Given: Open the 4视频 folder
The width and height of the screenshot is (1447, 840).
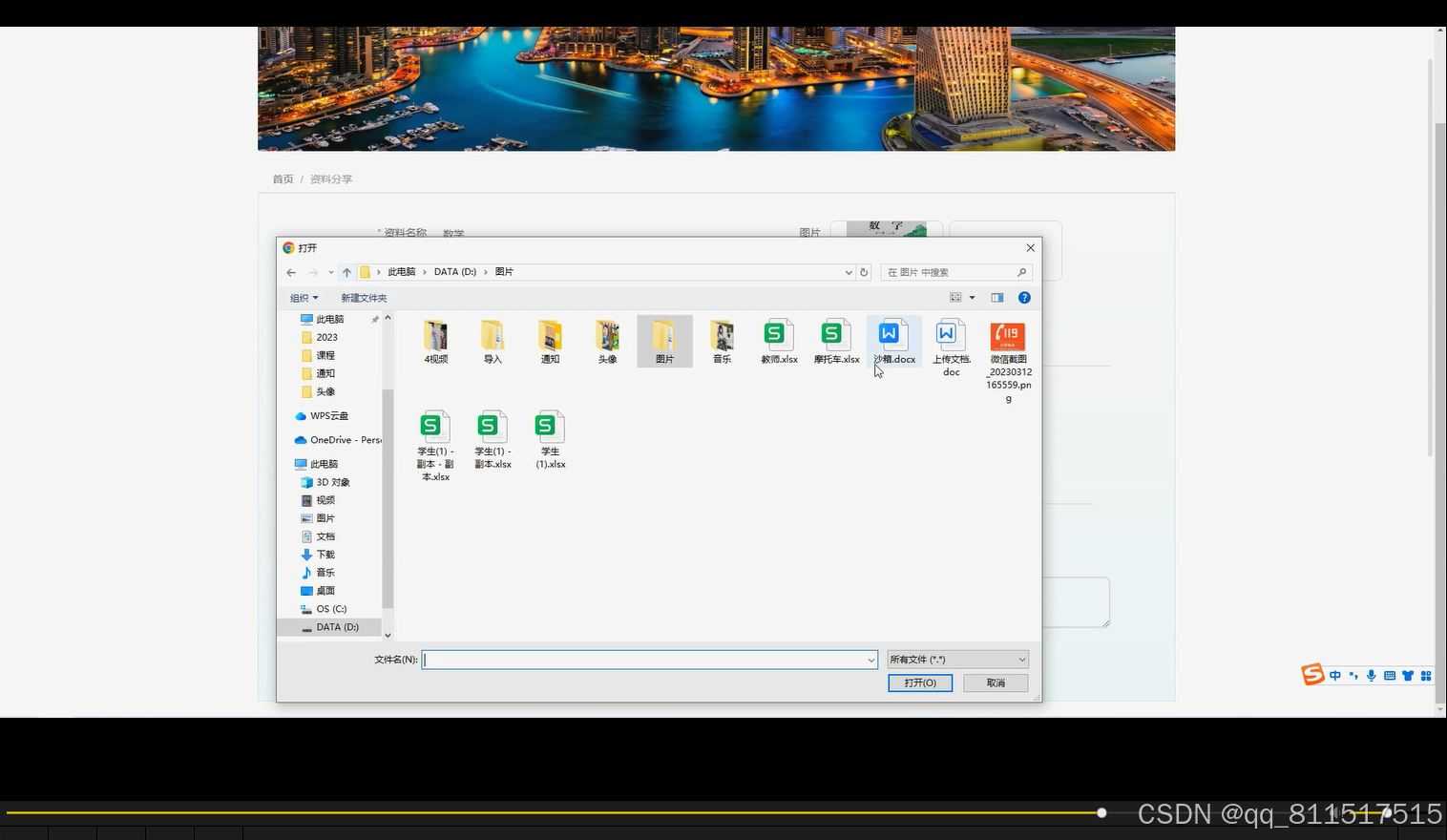Looking at the screenshot, I should tap(436, 342).
